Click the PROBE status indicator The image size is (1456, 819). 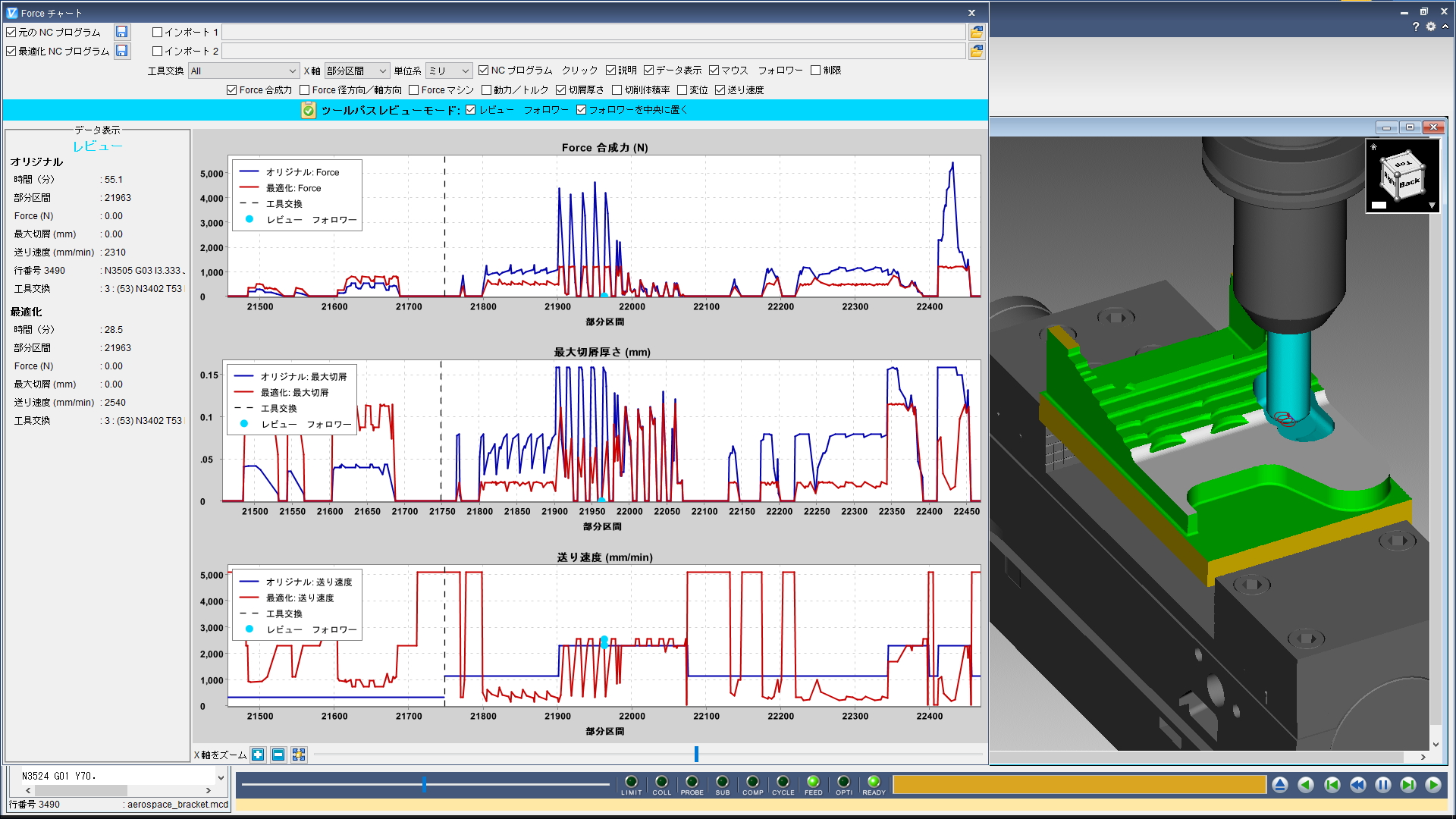pos(692,781)
